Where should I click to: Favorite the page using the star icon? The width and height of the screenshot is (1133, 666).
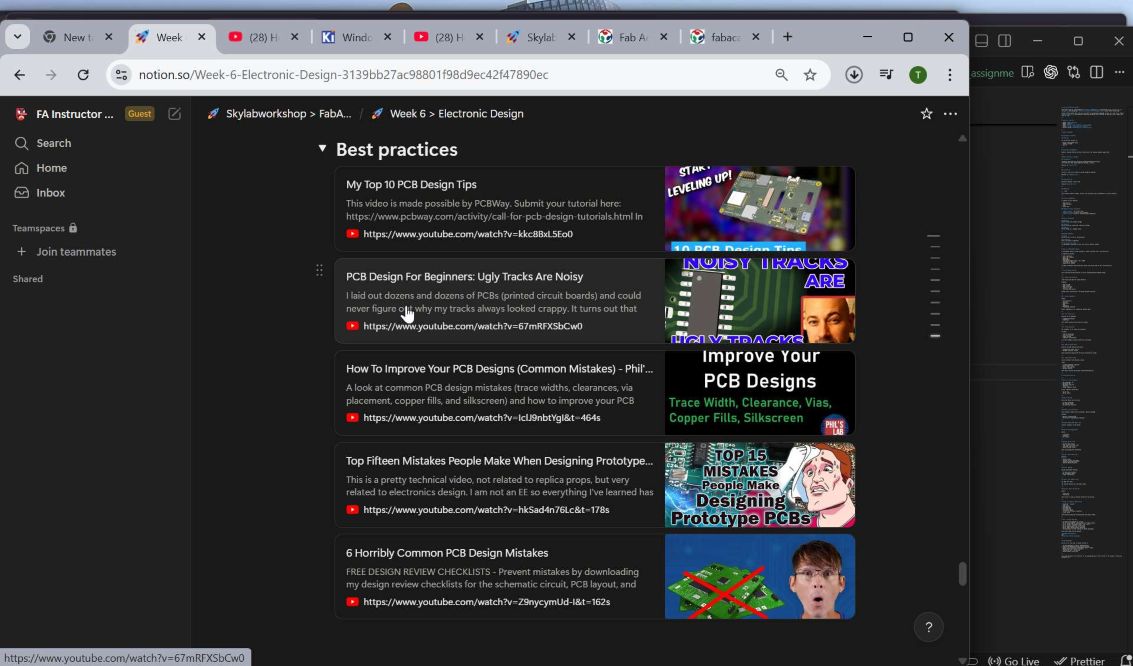[925, 113]
